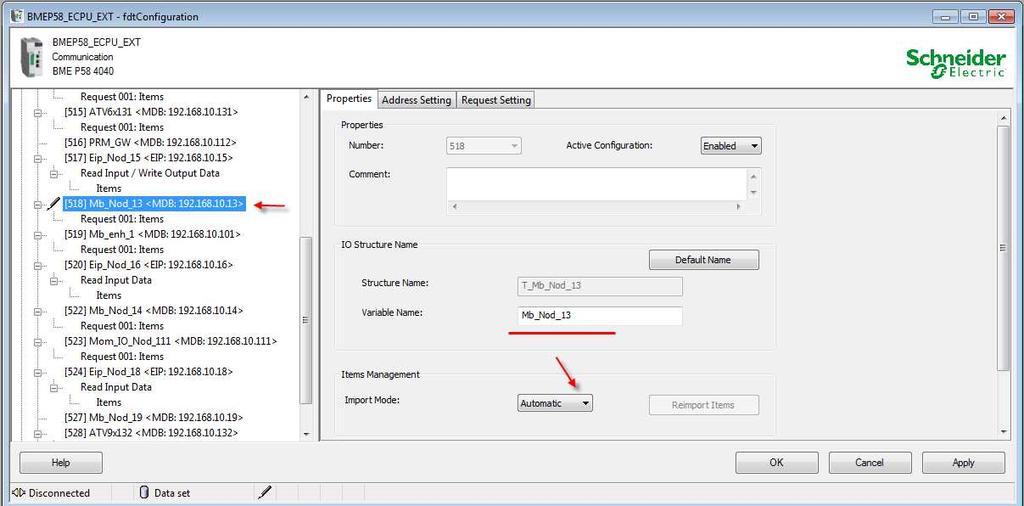Select [517] Eip_Nod_15 tree item
1024x506 pixels.
(148, 158)
